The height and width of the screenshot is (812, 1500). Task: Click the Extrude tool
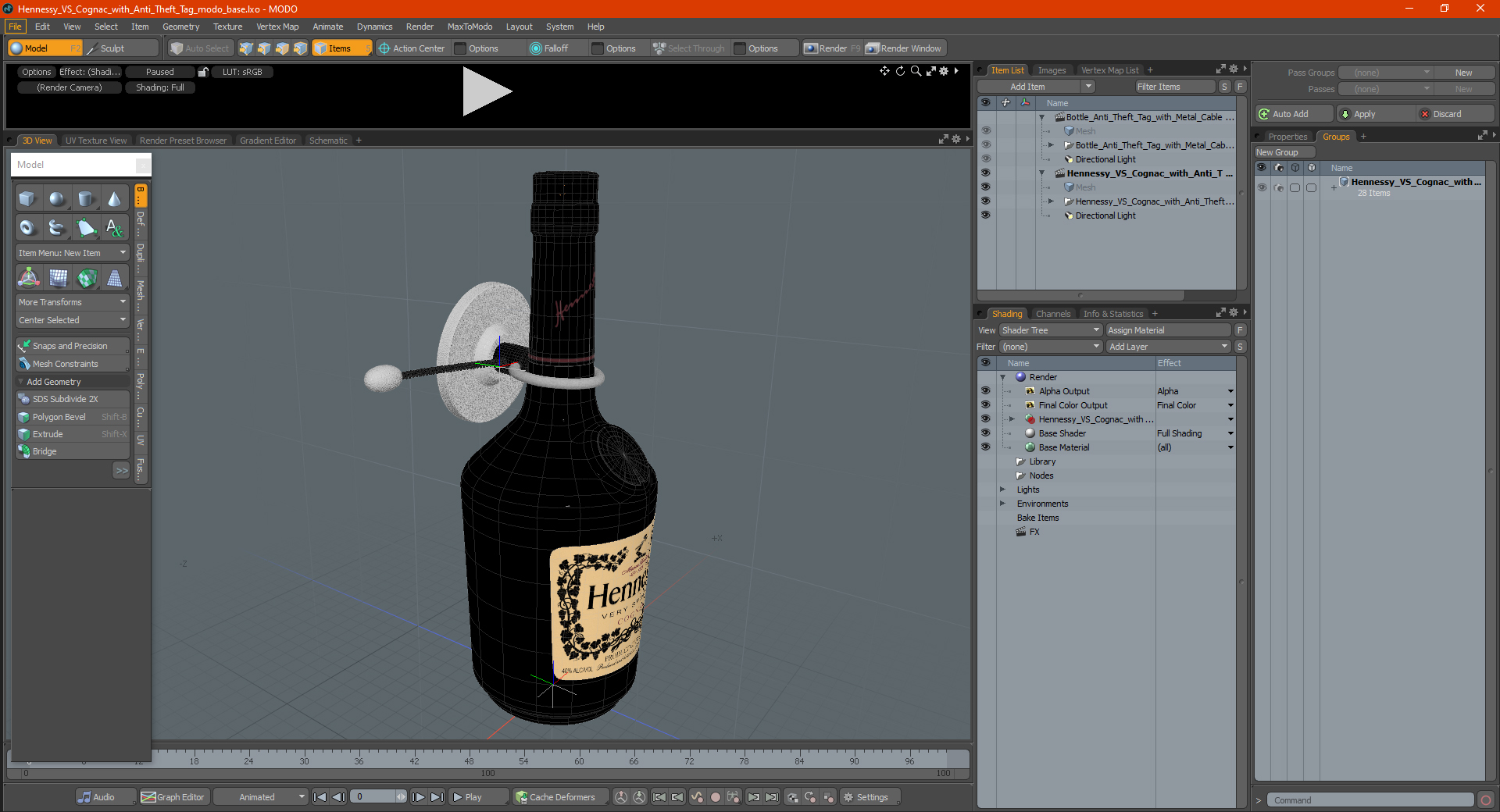(x=72, y=434)
